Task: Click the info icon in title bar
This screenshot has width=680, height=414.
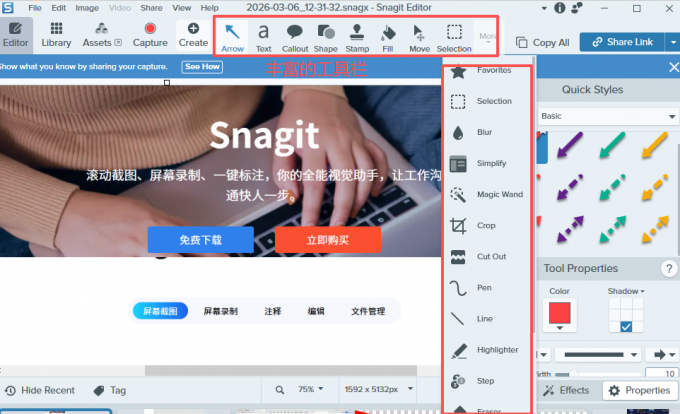Action: point(559,8)
